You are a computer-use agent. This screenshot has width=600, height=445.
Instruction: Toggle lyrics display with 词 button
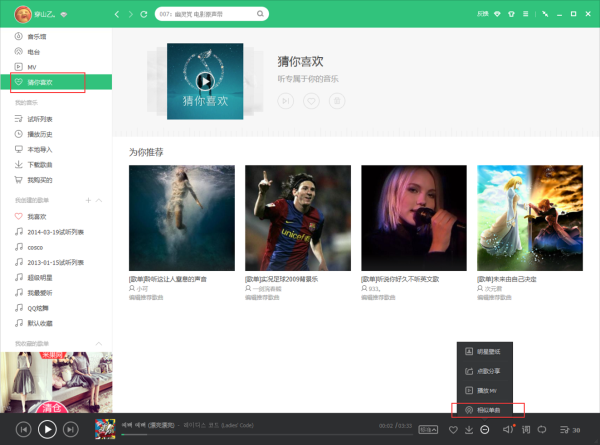(526, 430)
